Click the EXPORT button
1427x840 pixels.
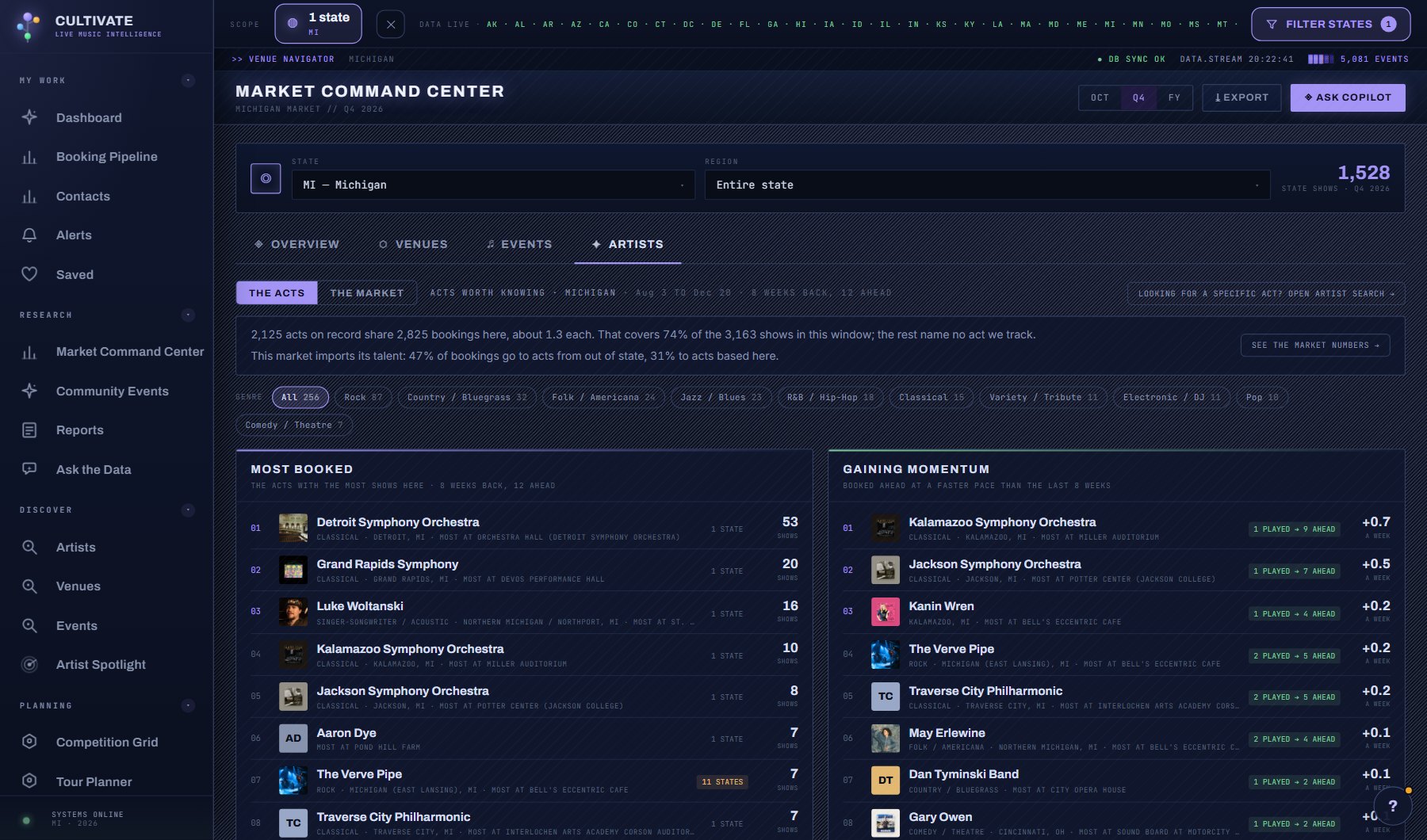(x=1241, y=97)
